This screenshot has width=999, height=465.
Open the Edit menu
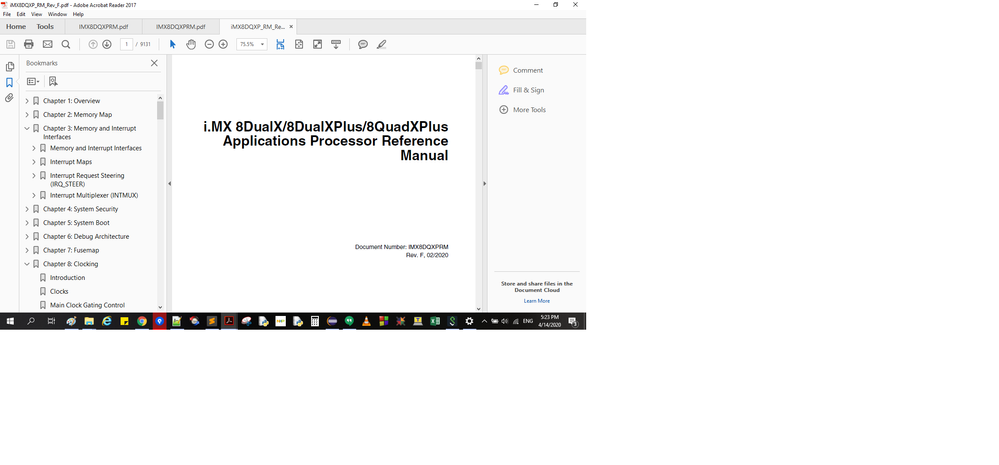coord(21,14)
